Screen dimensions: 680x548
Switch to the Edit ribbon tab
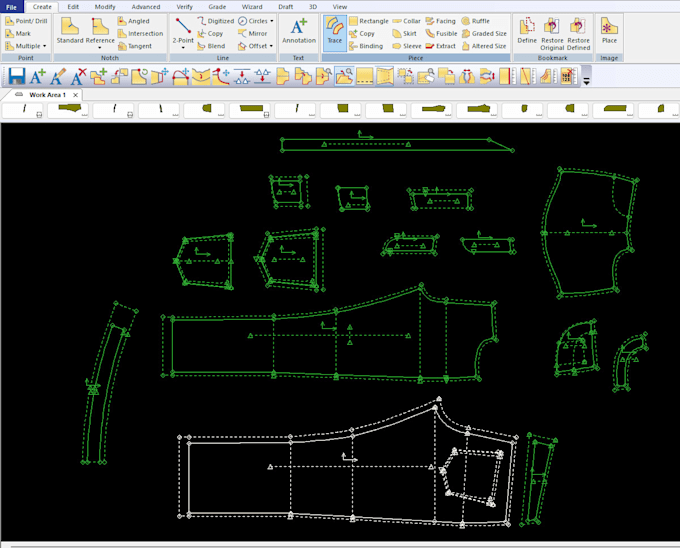(73, 7)
